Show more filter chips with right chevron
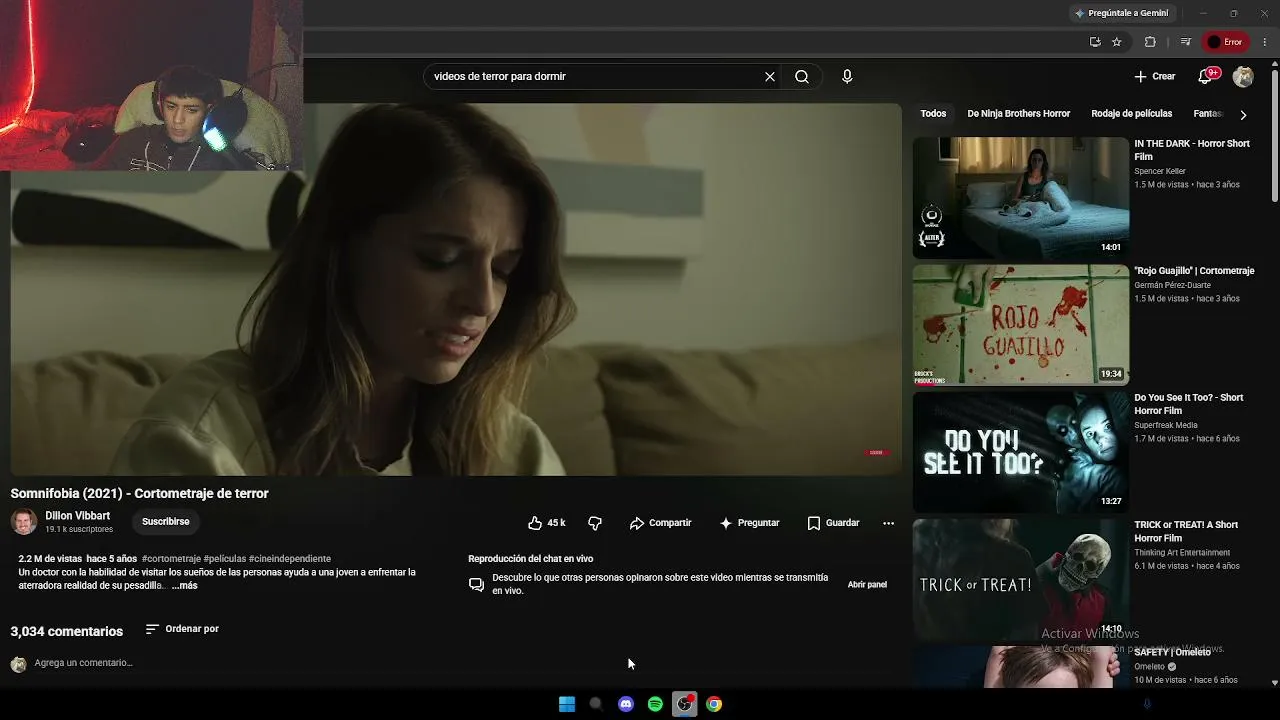Viewport: 1280px width, 720px height. coord(1243,115)
